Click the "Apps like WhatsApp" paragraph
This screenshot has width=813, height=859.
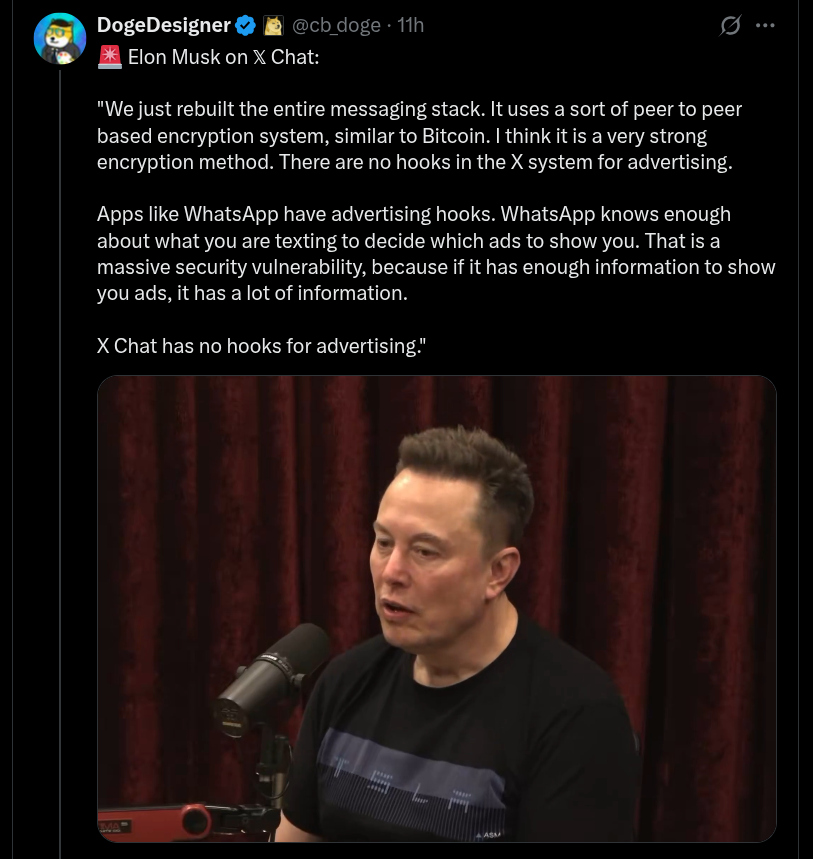click(436, 253)
